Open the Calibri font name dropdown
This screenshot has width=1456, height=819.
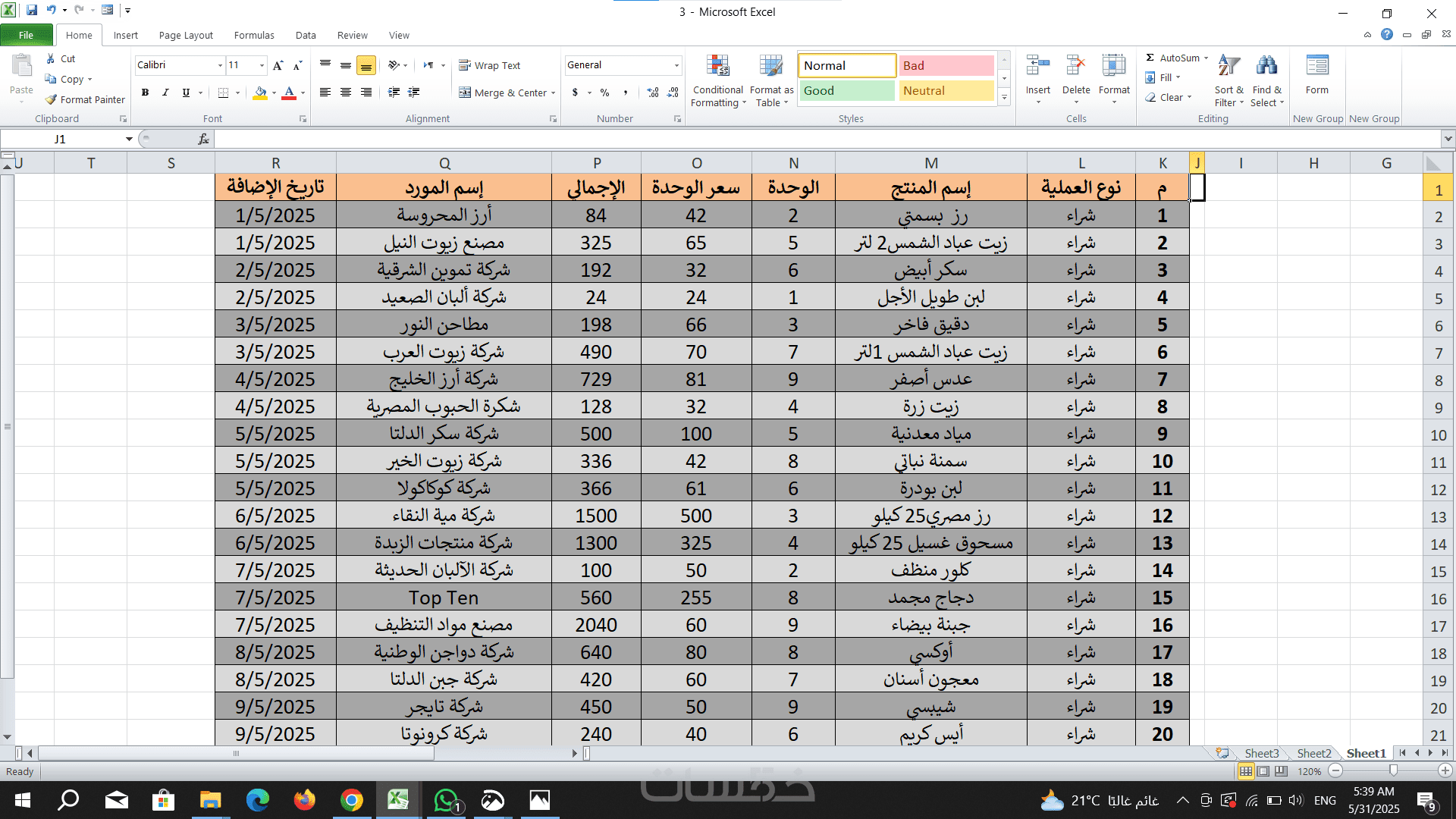tap(220, 65)
